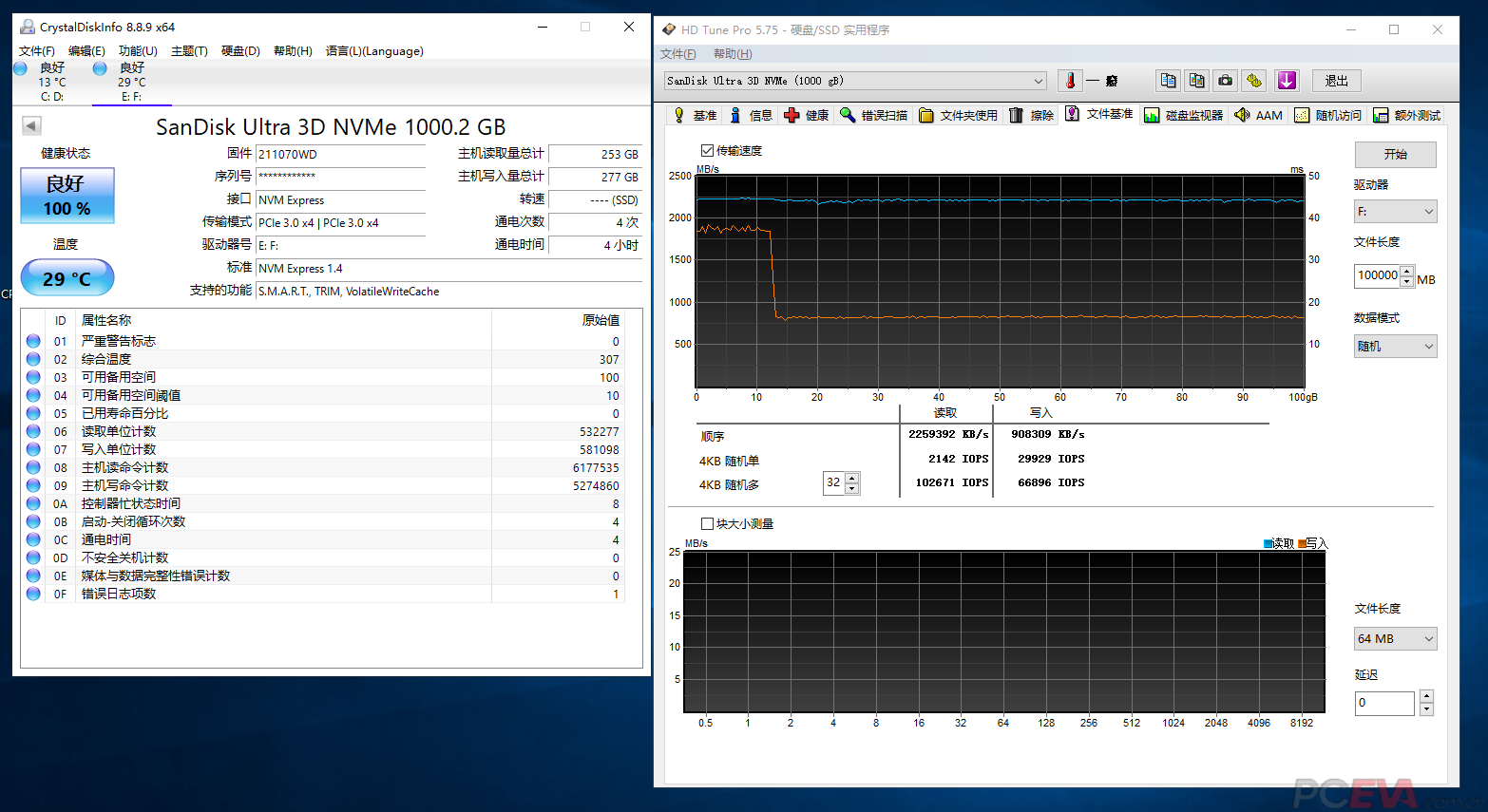Click the thermometer temperature icon in HD Tune
Viewport: 1488px width, 812px height.
(x=1070, y=81)
